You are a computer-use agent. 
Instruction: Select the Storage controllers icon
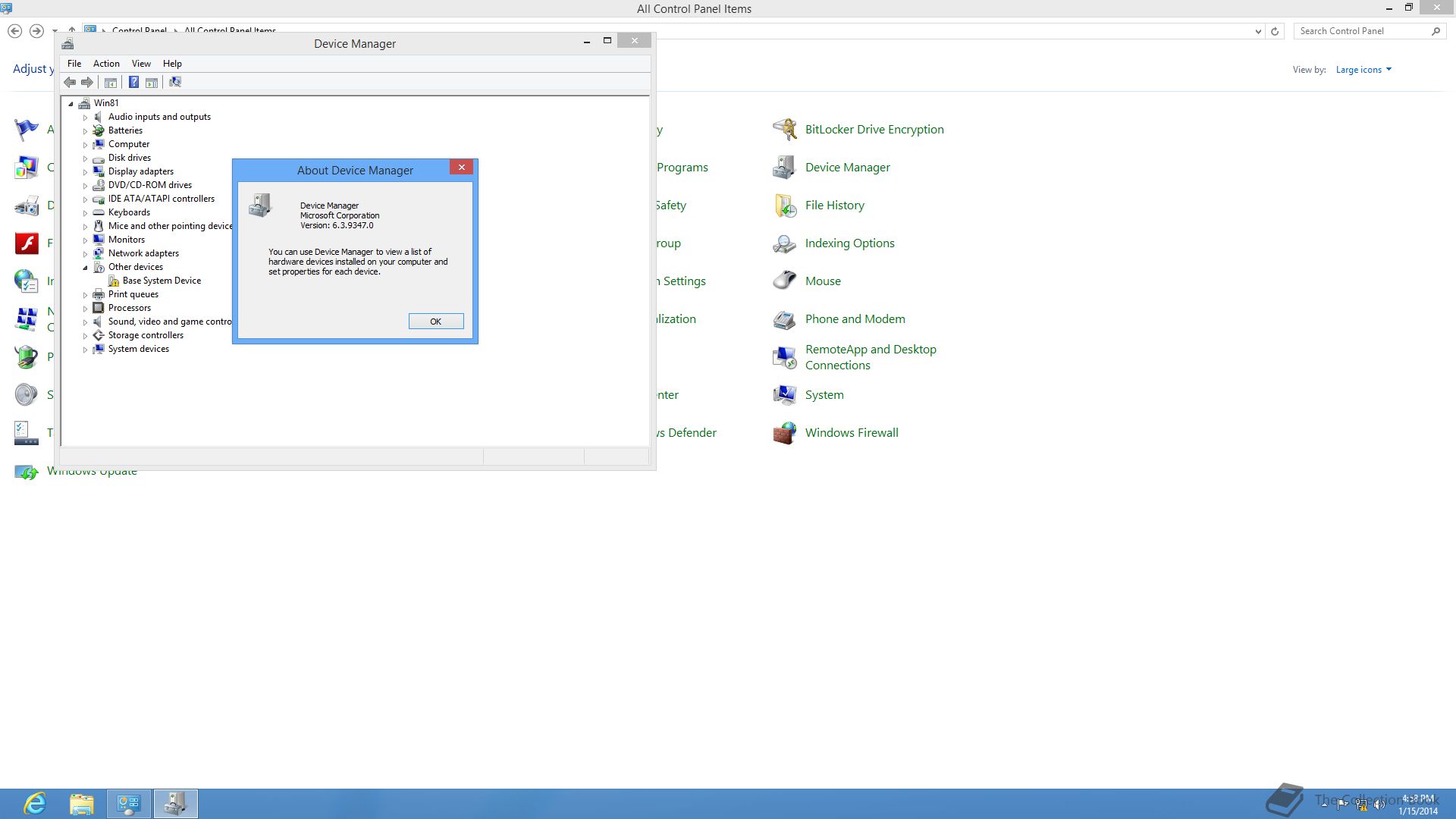pos(99,335)
